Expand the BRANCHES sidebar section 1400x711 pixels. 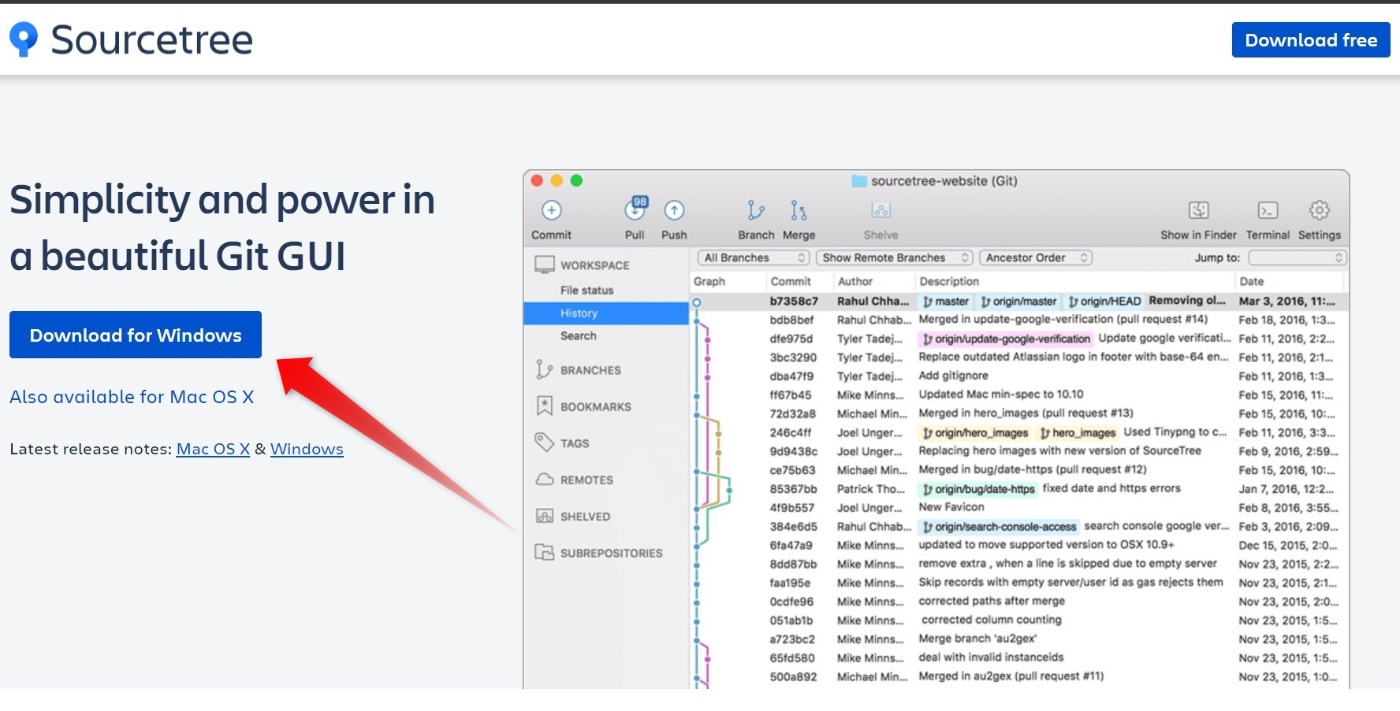590,370
